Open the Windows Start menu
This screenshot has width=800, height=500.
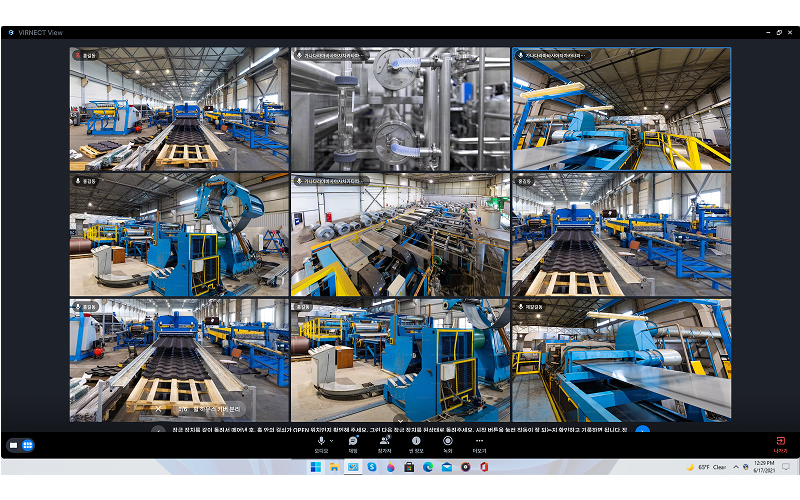point(316,467)
